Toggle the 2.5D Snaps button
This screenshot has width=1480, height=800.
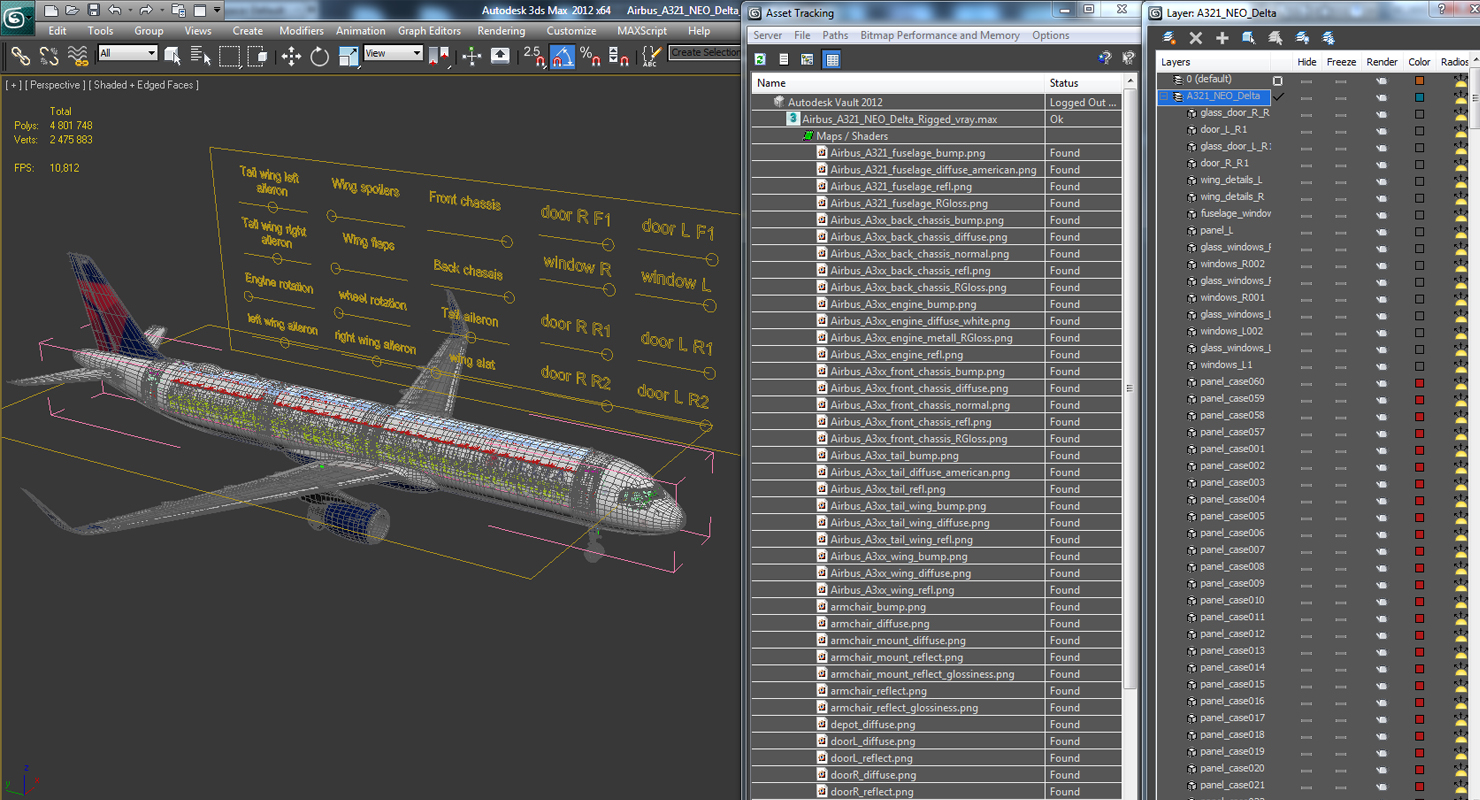pyautogui.click(x=534, y=56)
